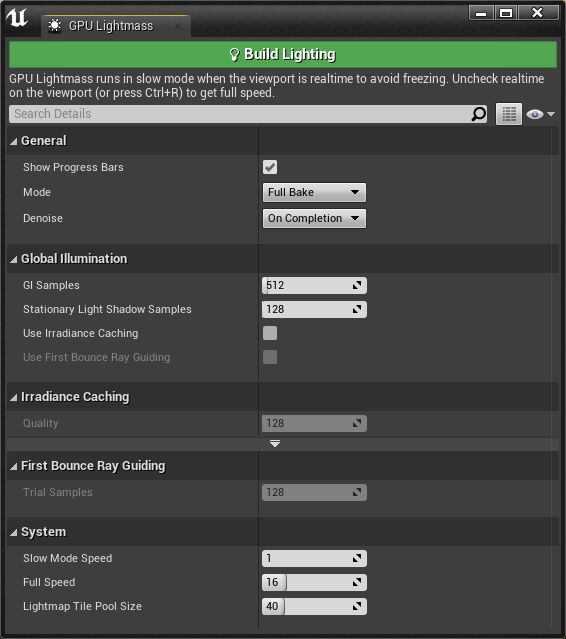Click the Full Speed spin arrow icon
Screen dimensions: 566x639
(357, 582)
